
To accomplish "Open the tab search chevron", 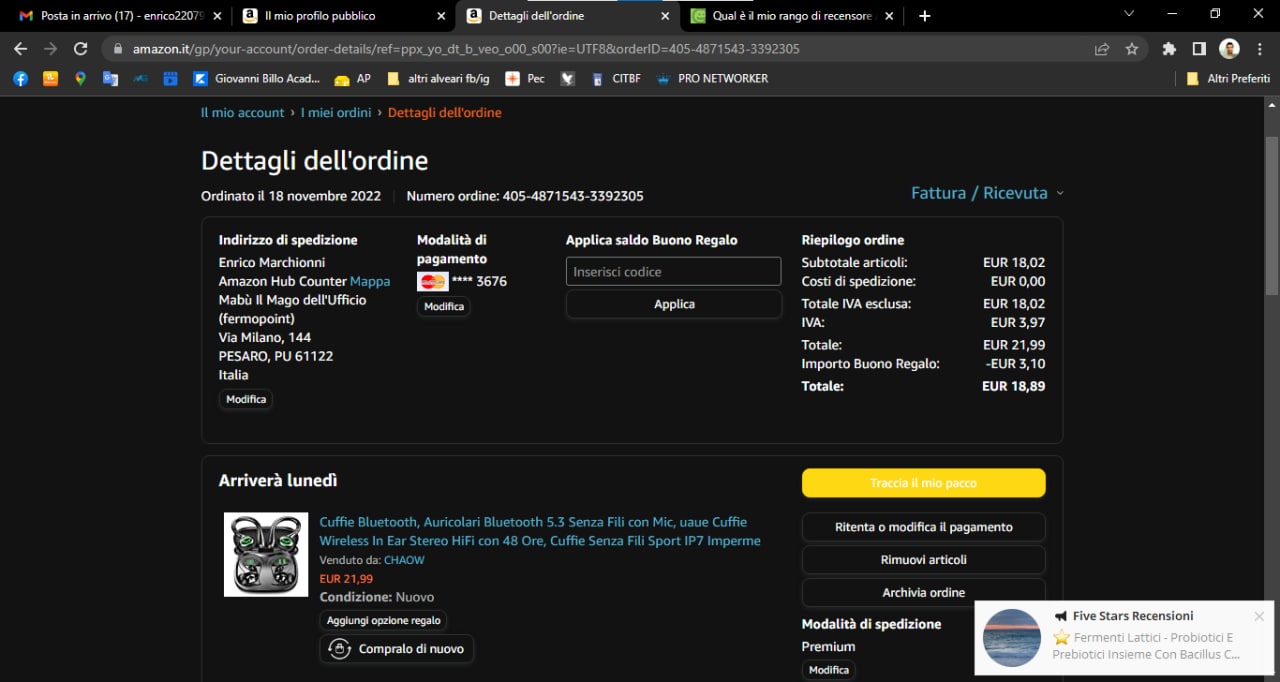I will tap(1129, 14).
